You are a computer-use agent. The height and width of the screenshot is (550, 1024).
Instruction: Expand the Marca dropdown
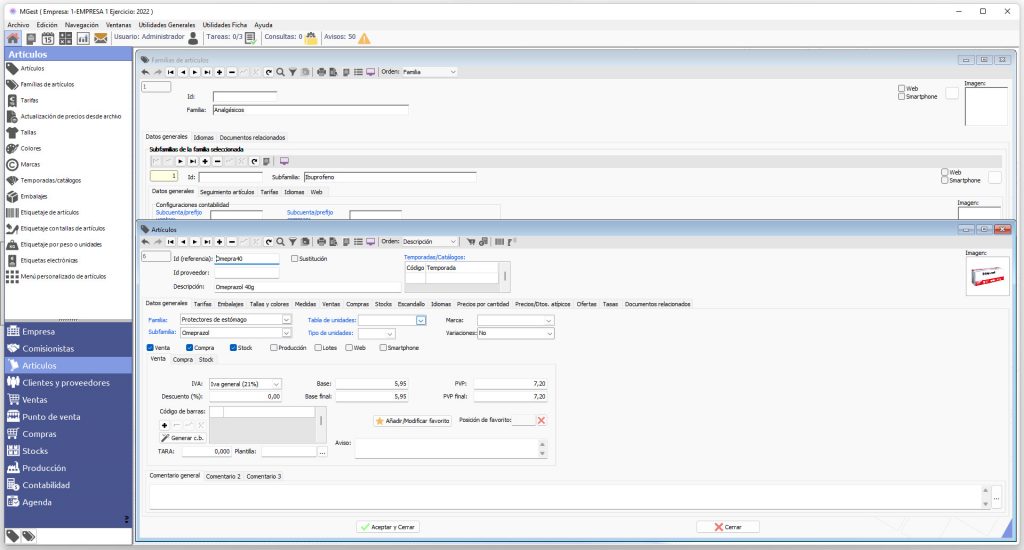point(549,320)
